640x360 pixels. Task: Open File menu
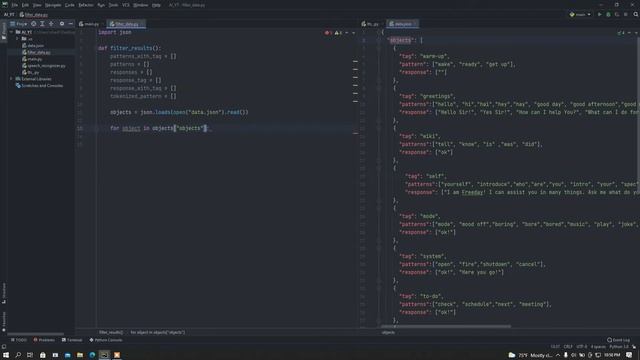coord(15,5)
